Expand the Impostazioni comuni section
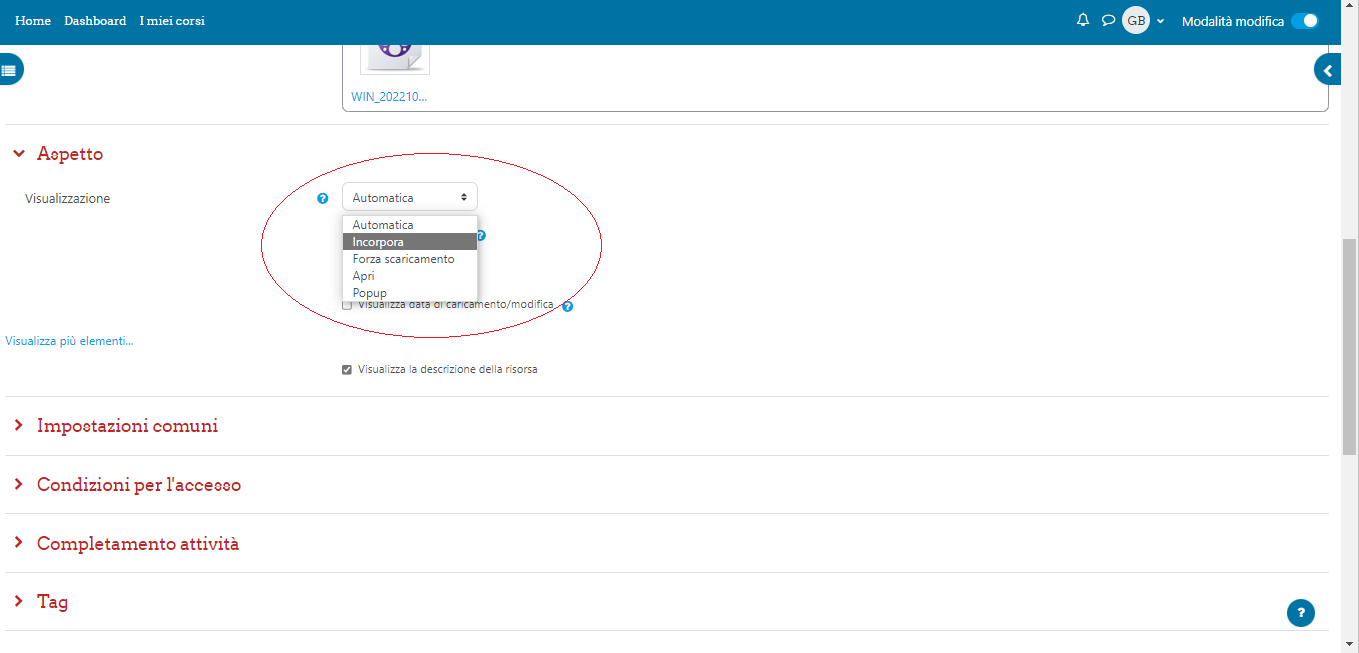 tap(127, 426)
